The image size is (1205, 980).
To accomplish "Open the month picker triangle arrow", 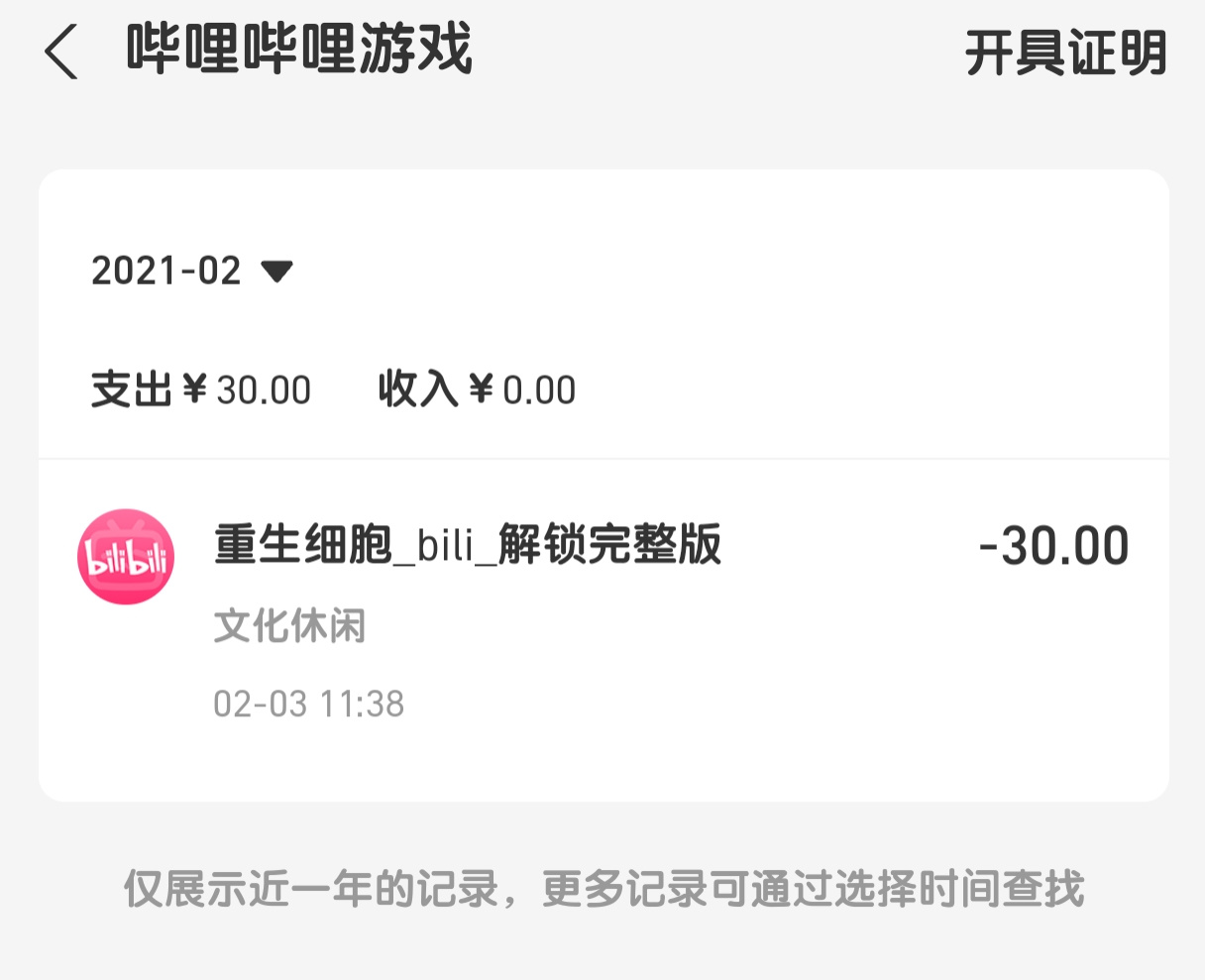I will click(x=276, y=271).
